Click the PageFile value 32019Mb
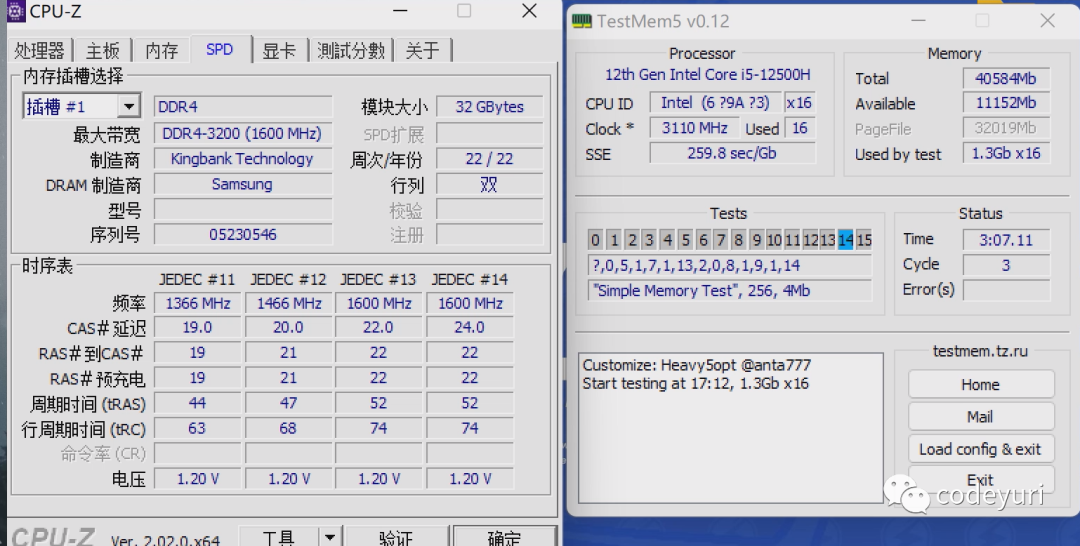Screen dimensions: 1080x546 point(1006,128)
